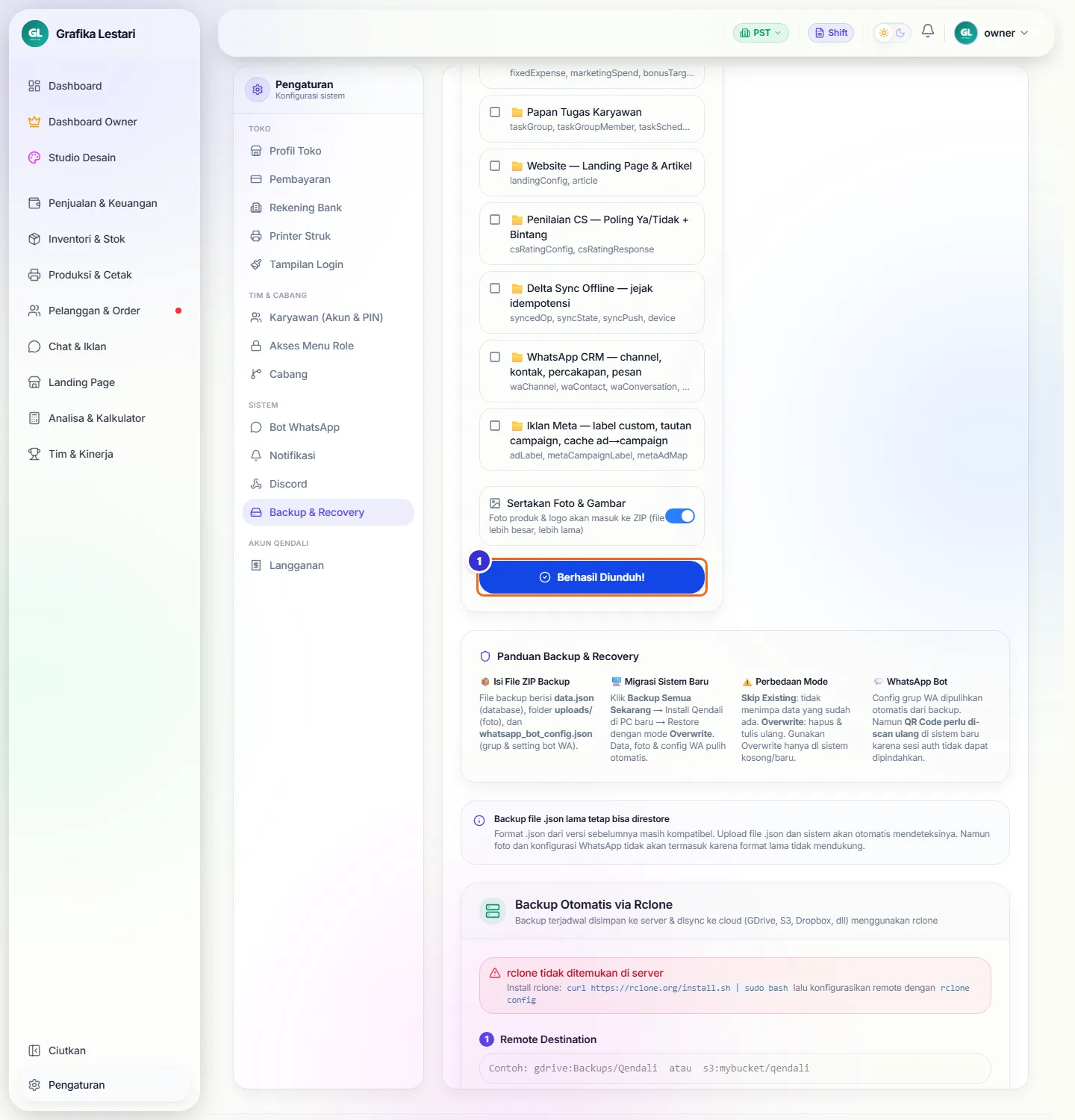This screenshot has width=1075, height=1120.
Task: Click the Studio Desain palette icon
Action: click(34, 158)
